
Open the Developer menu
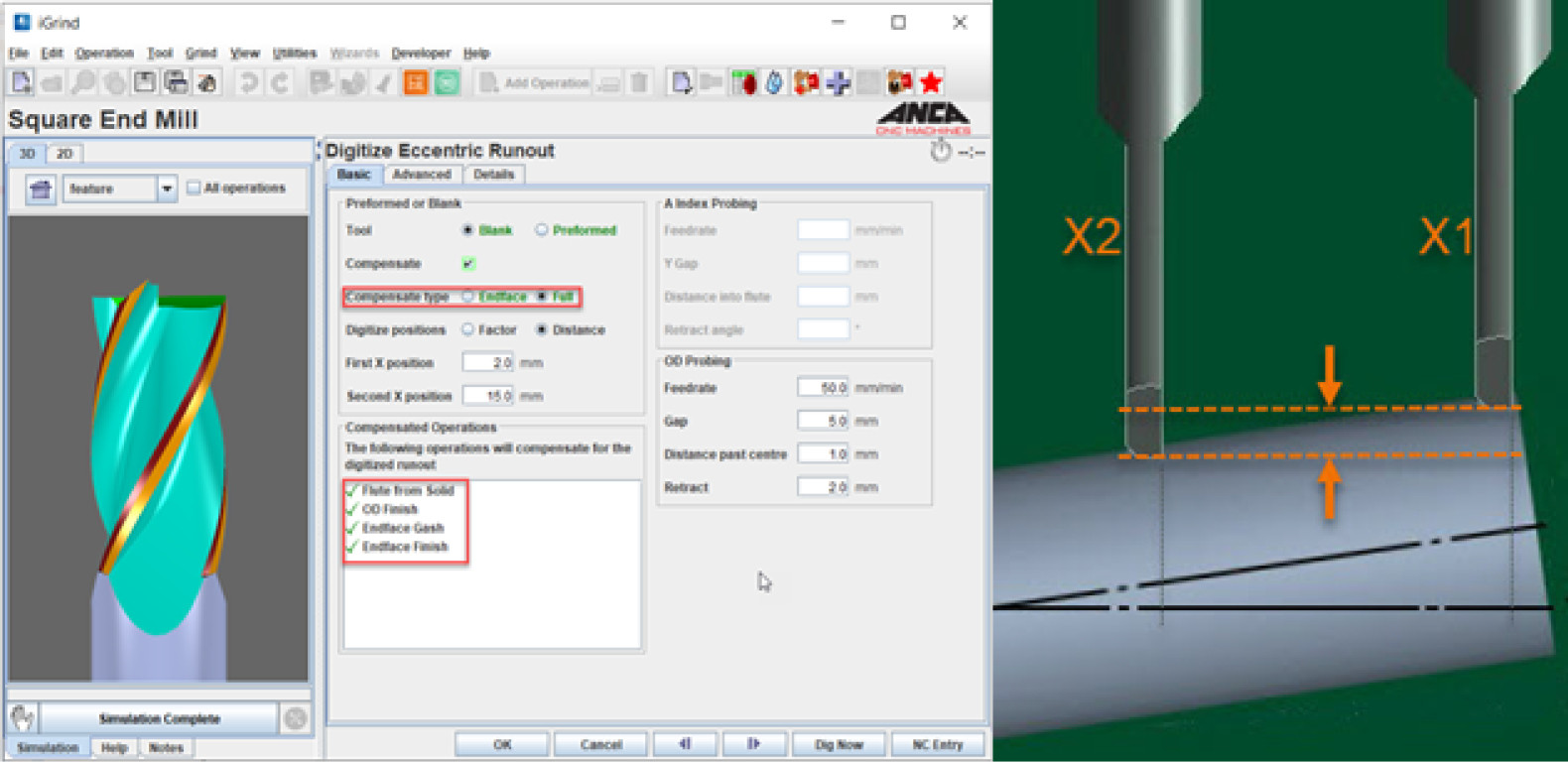pos(421,54)
